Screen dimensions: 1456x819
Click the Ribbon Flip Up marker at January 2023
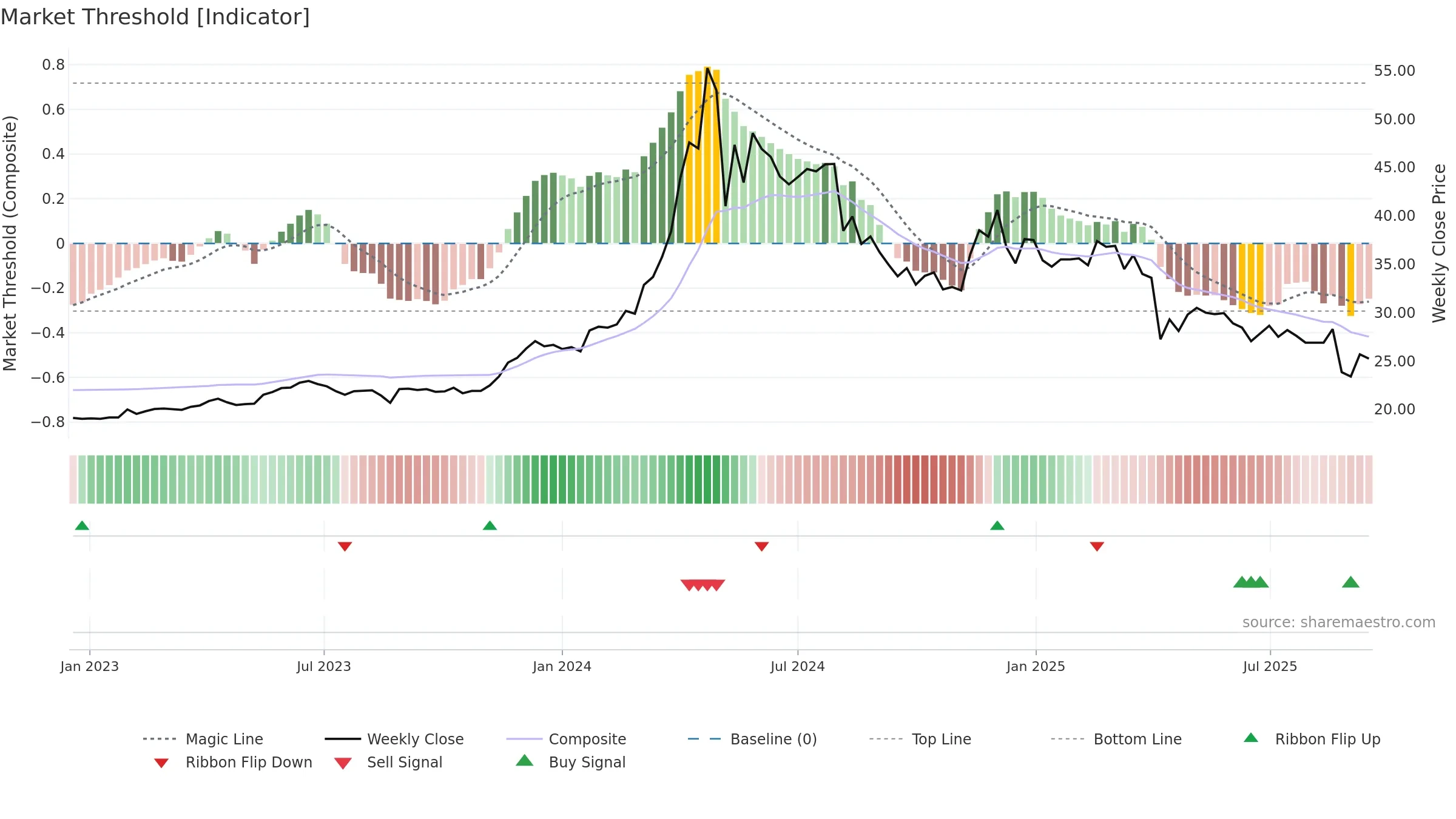tap(82, 525)
